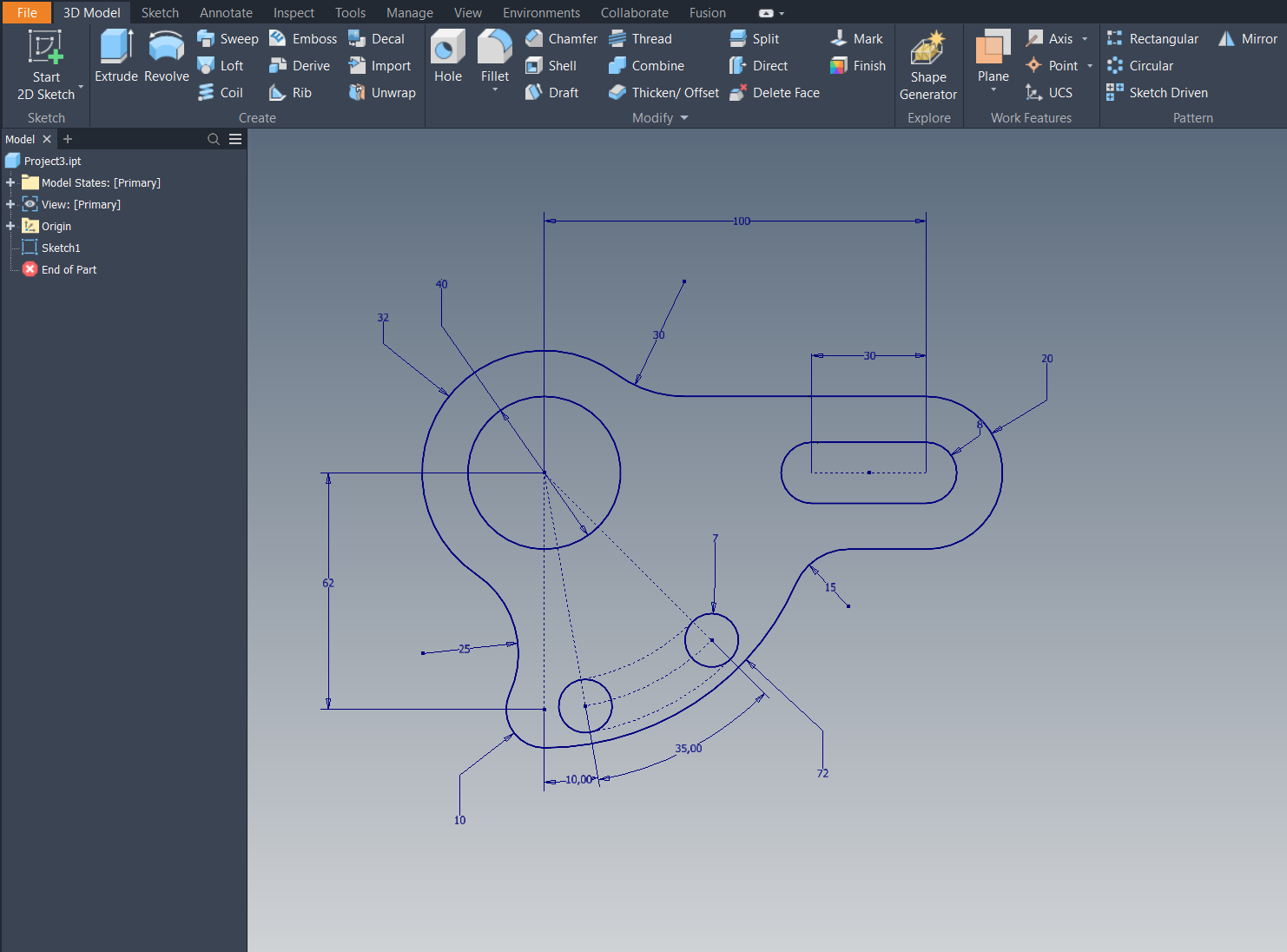Choose the Sweep command
1287x952 pixels.
tap(228, 39)
